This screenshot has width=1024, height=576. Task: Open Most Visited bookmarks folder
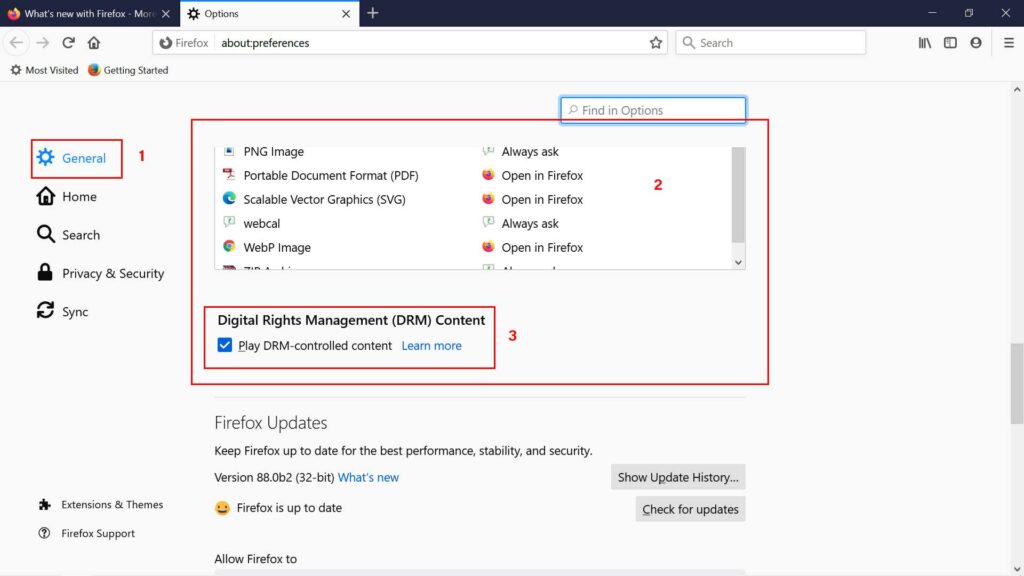tap(44, 70)
